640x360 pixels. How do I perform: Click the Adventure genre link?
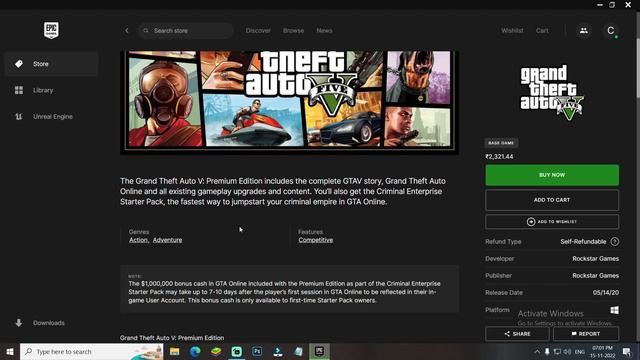click(167, 240)
